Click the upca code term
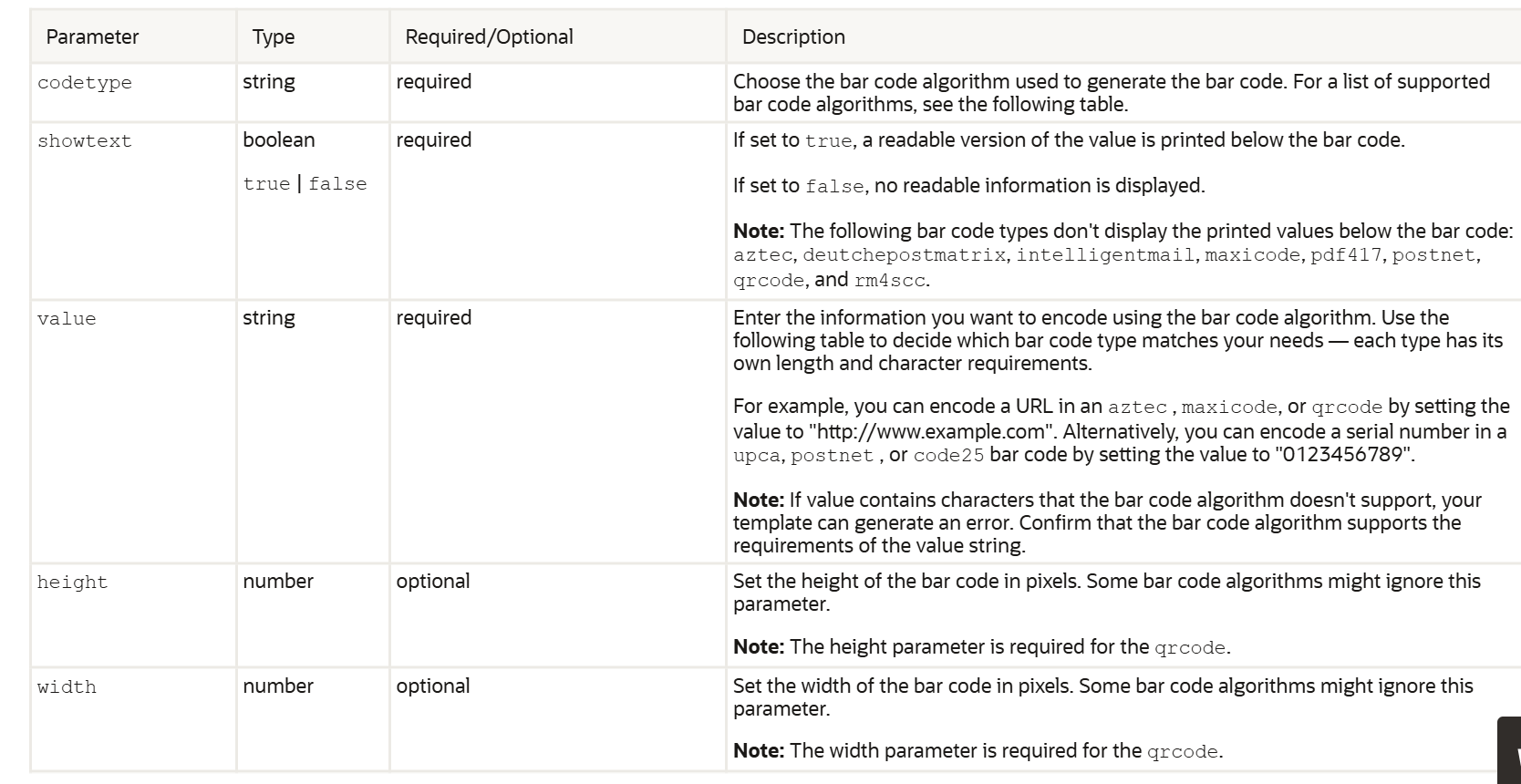Image resolution: width=1521 pixels, height=784 pixels. pos(757,455)
